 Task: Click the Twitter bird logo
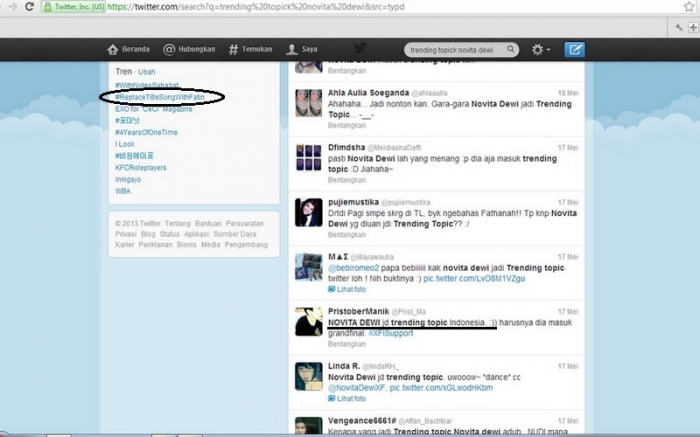360,48
